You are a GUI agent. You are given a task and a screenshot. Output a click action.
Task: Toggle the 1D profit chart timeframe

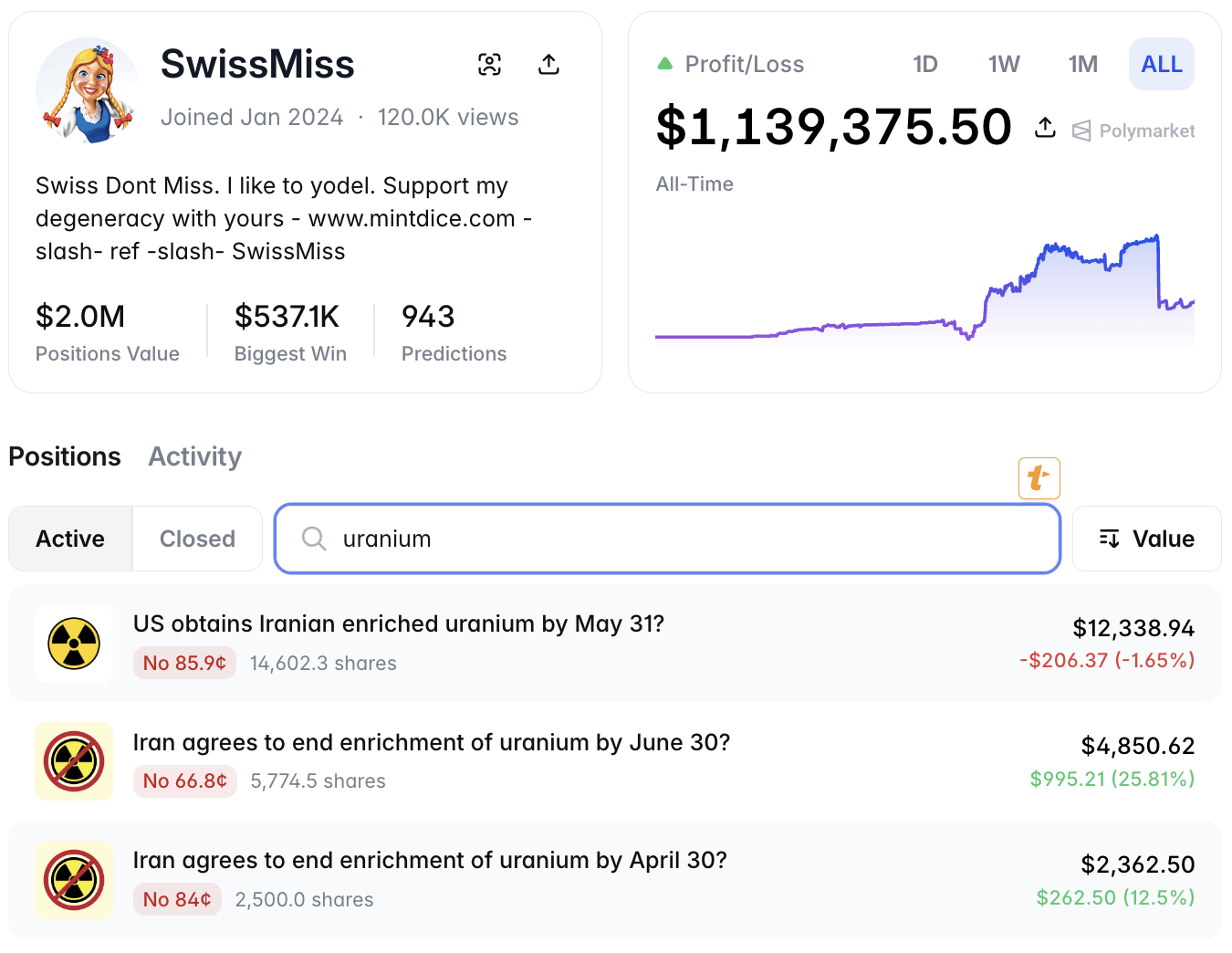(x=924, y=64)
